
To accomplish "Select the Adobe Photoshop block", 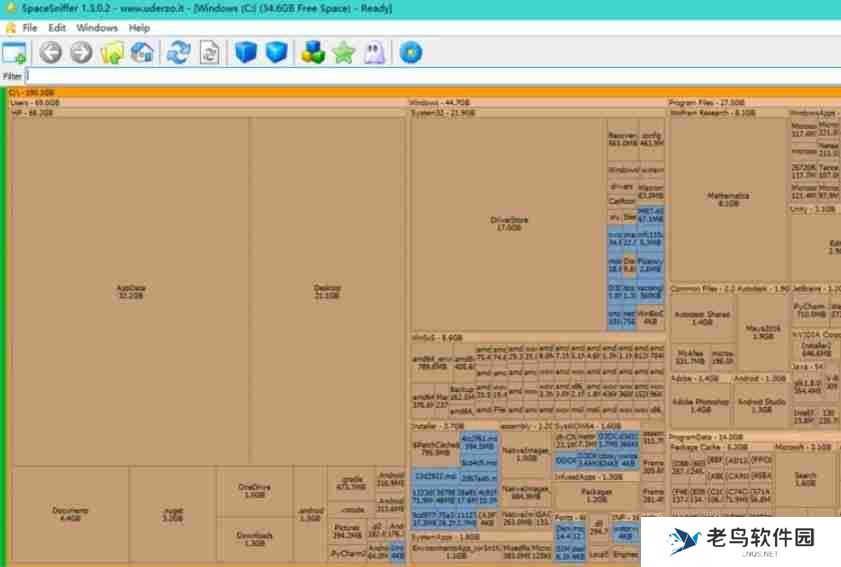I will pos(700,405).
